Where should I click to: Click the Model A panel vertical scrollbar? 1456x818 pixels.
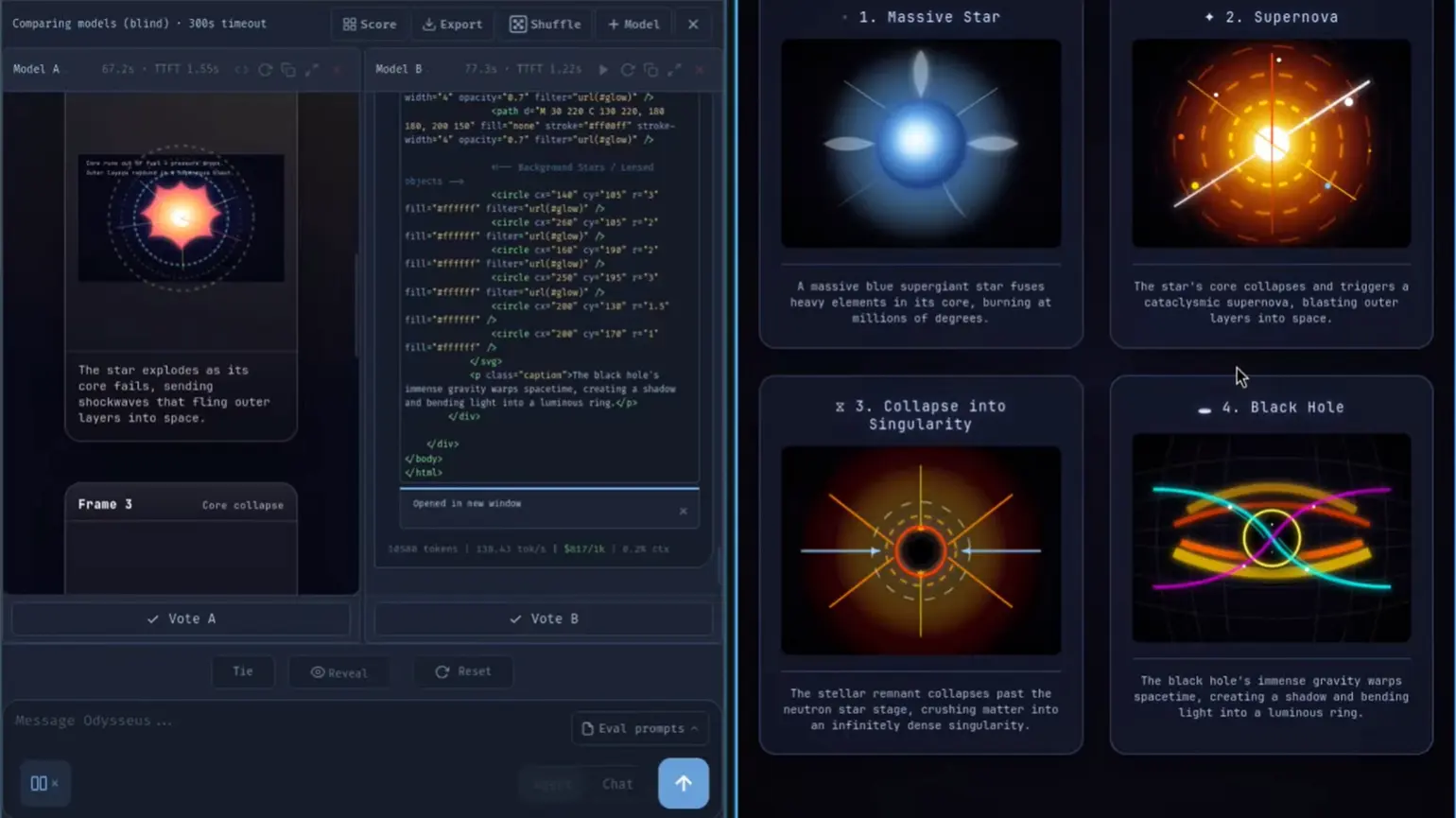(x=356, y=305)
